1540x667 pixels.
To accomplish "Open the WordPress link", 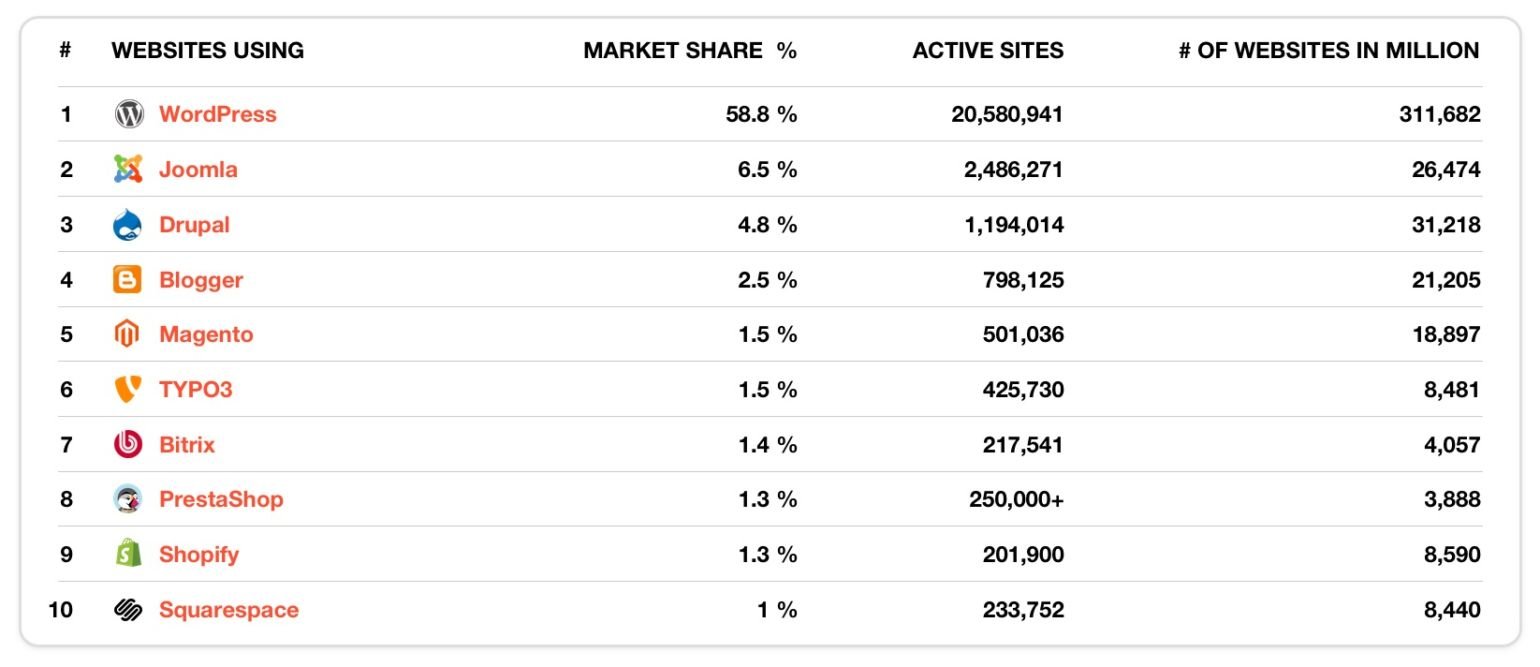I will tap(217, 114).
